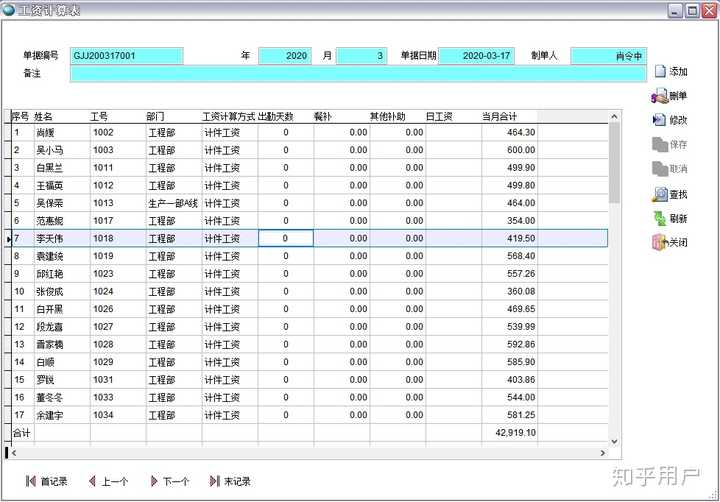Screen dimensions: 720x502
Task: Click the 李天伟 name cell
Action: pyautogui.click(x=62, y=238)
